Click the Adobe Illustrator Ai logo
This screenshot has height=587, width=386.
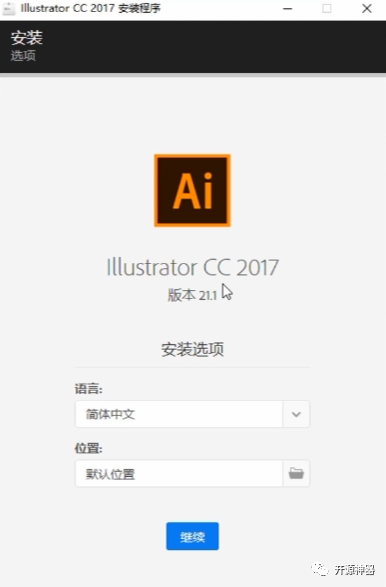[192, 190]
